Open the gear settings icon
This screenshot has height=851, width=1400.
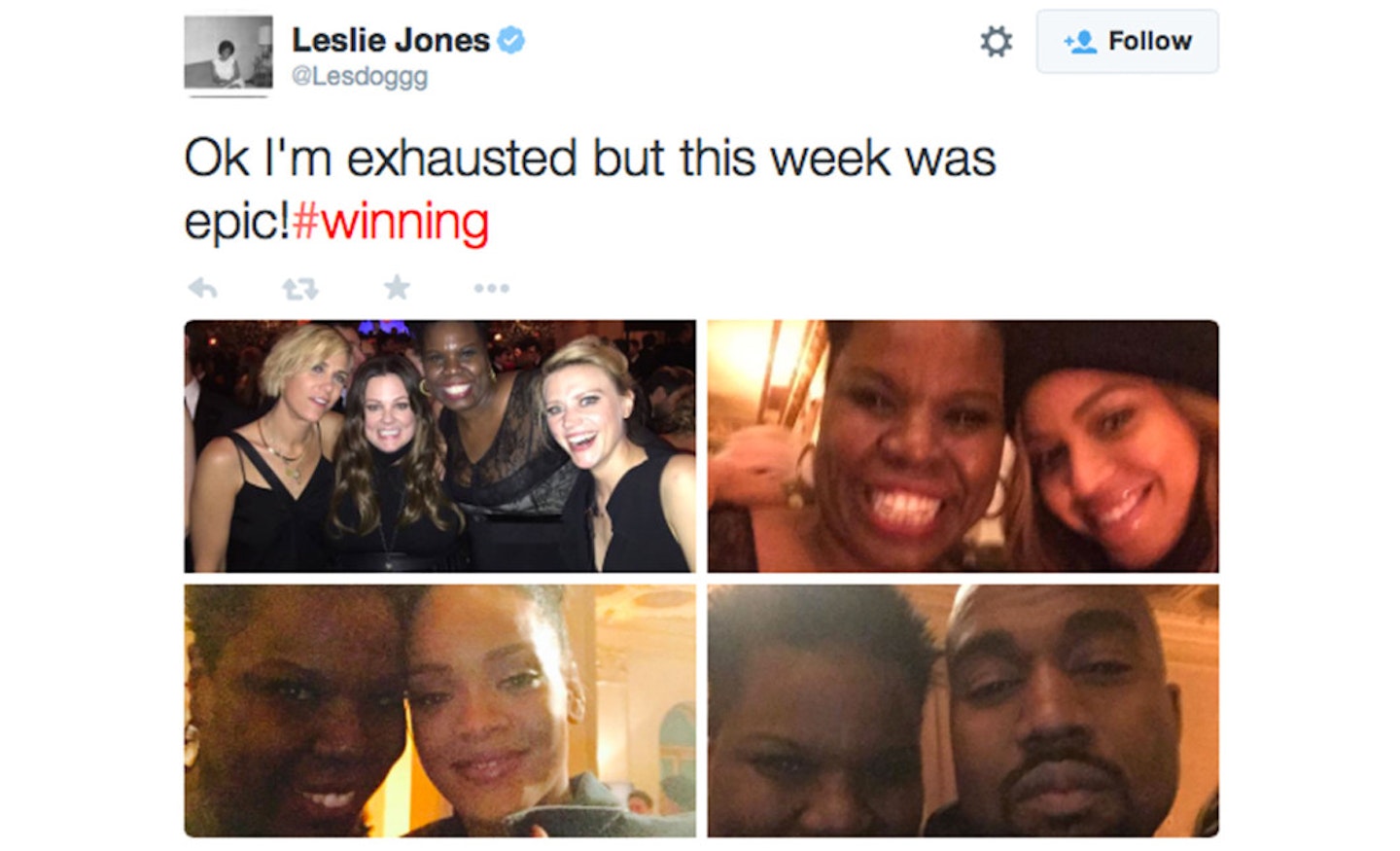tap(996, 42)
